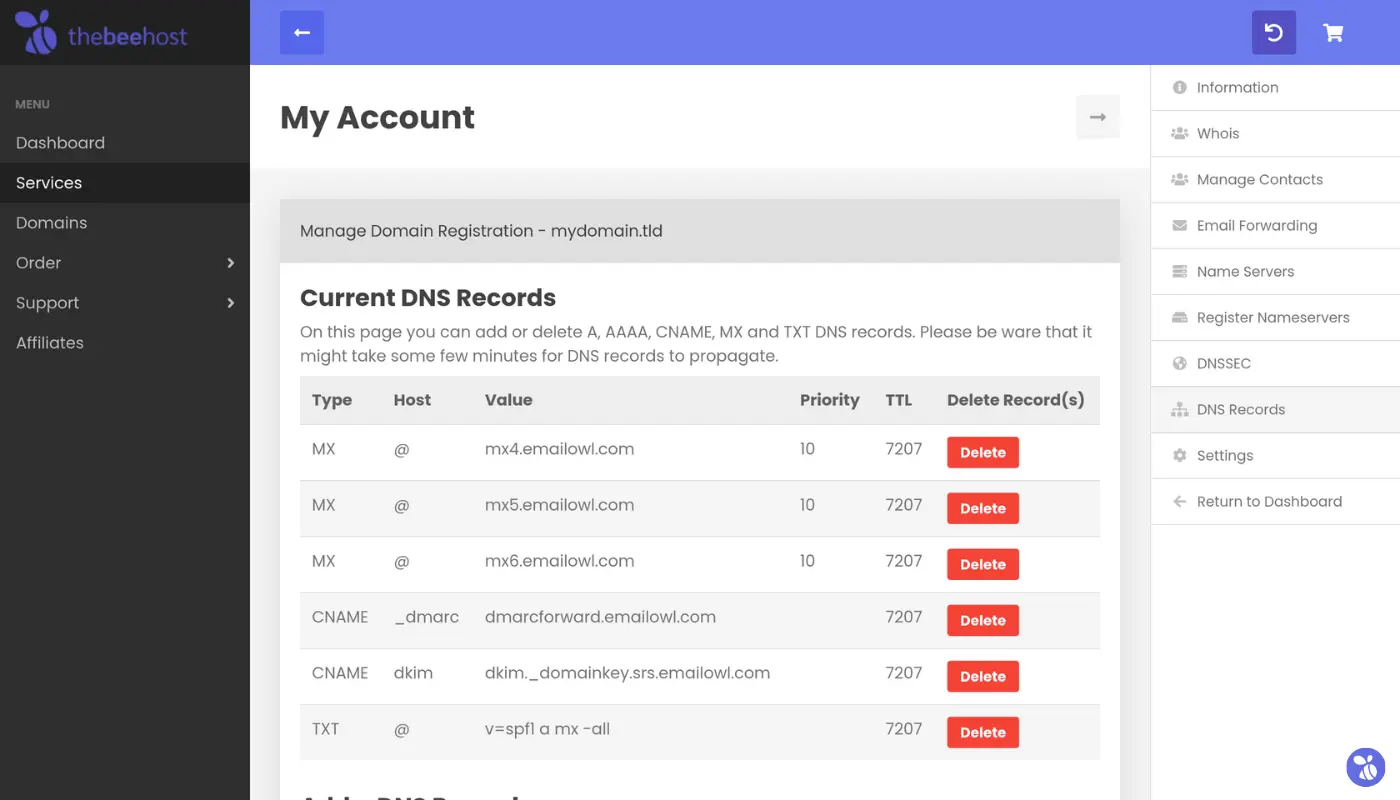Click the Settings gear icon
1400x800 pixels.
point(1180,456)
